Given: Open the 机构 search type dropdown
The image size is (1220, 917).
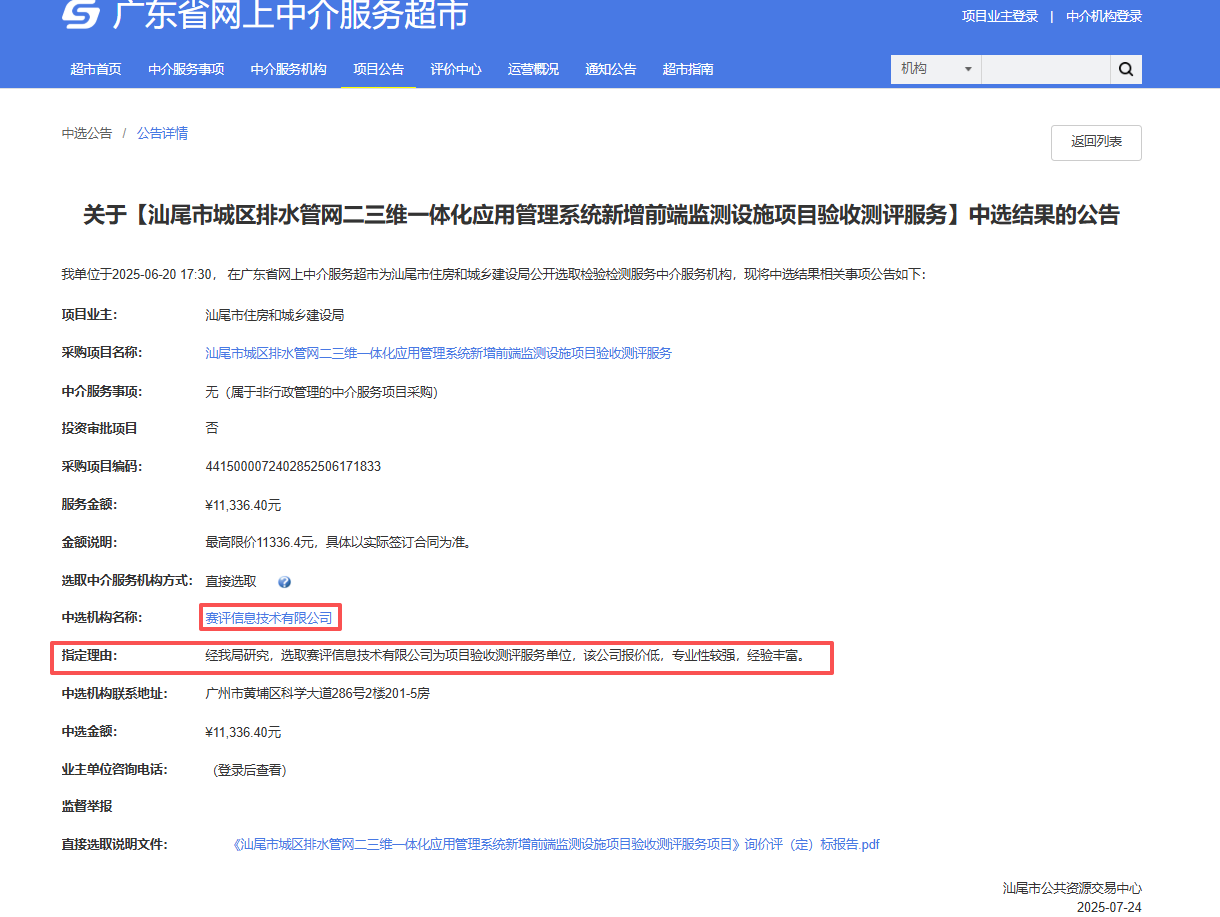Looking at the screenshot, I should click(x=936, y=69).
